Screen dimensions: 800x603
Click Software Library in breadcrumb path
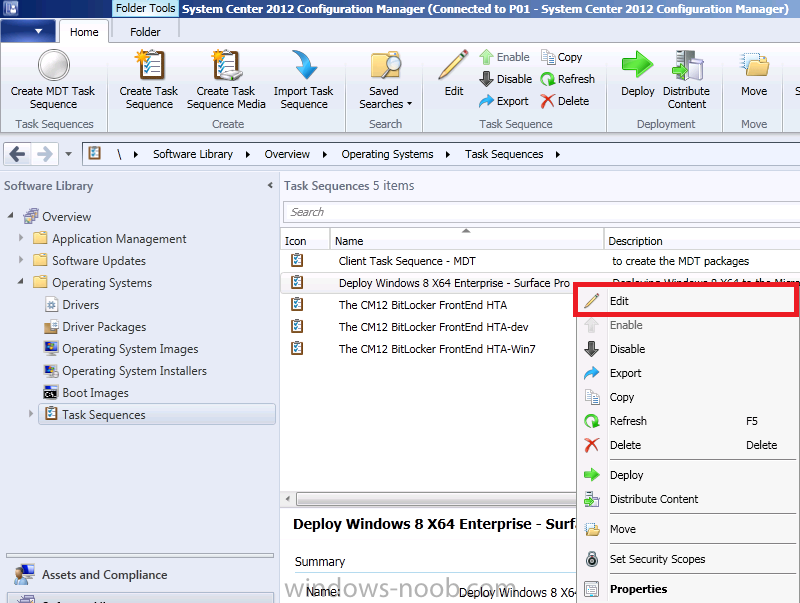(193, 154)
